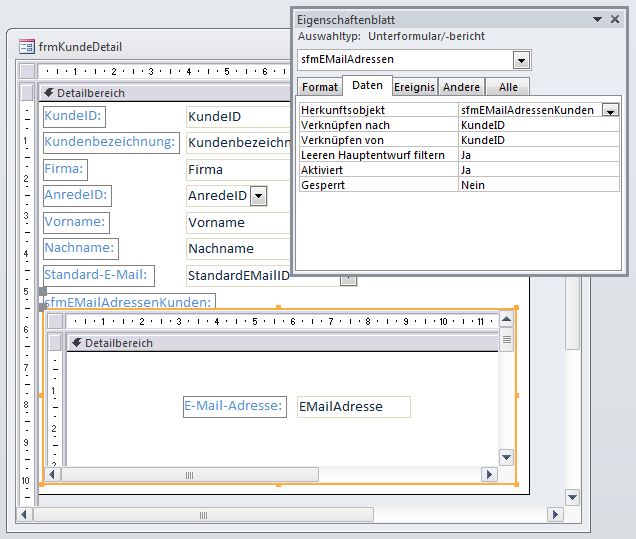Image resolution: width=636 pixels, height=539 pixels.
Task: Click the AnredeID combo box arrow
Action: pos(259,196)
